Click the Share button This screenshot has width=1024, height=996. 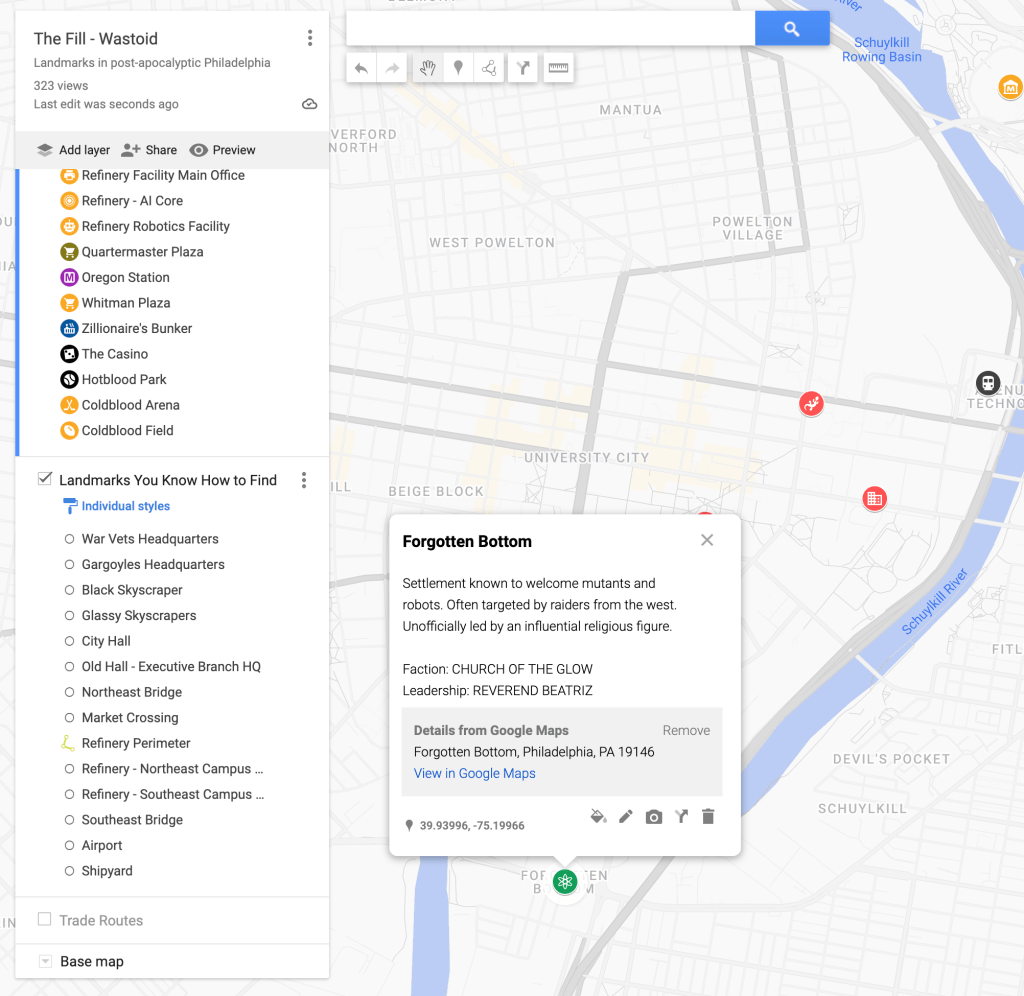[x=149, y=150]
